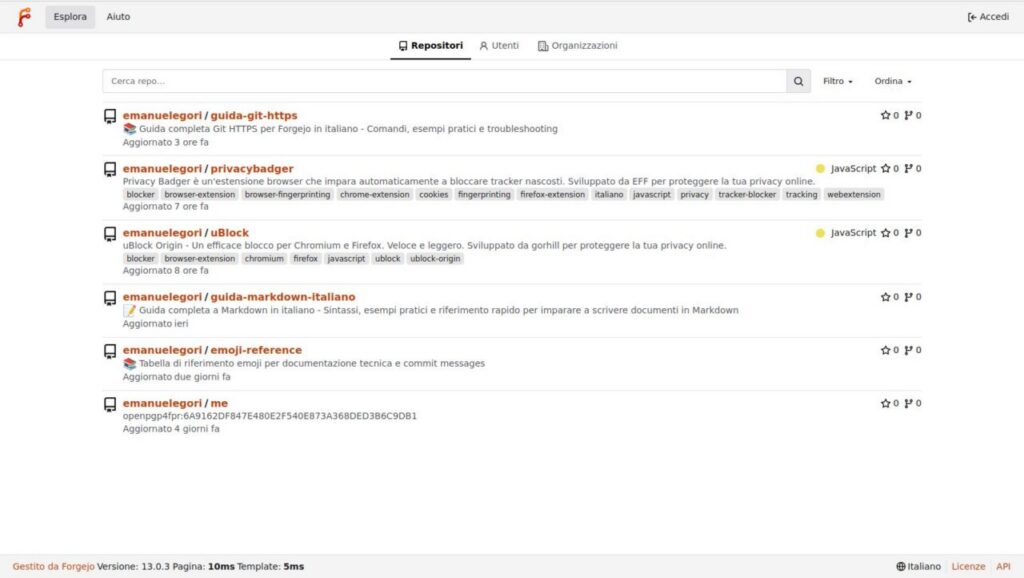Click the Forgejo logo in the header
This screenshot has width=1024, height=578.
(x=23, y=17)
